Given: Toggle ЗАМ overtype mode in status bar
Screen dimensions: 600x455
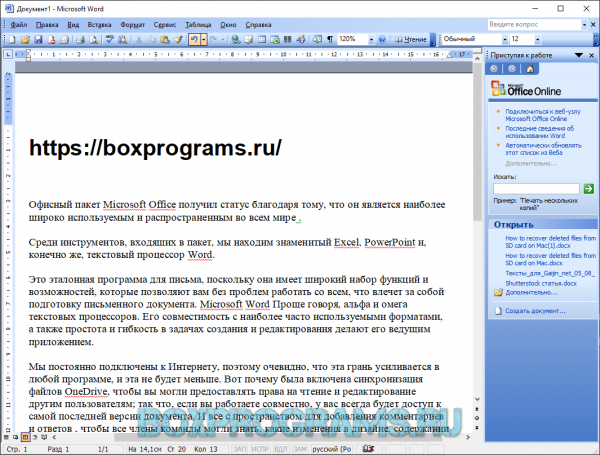Looking at the screenshot, I should pyautogui.click(x=300, y=449).
